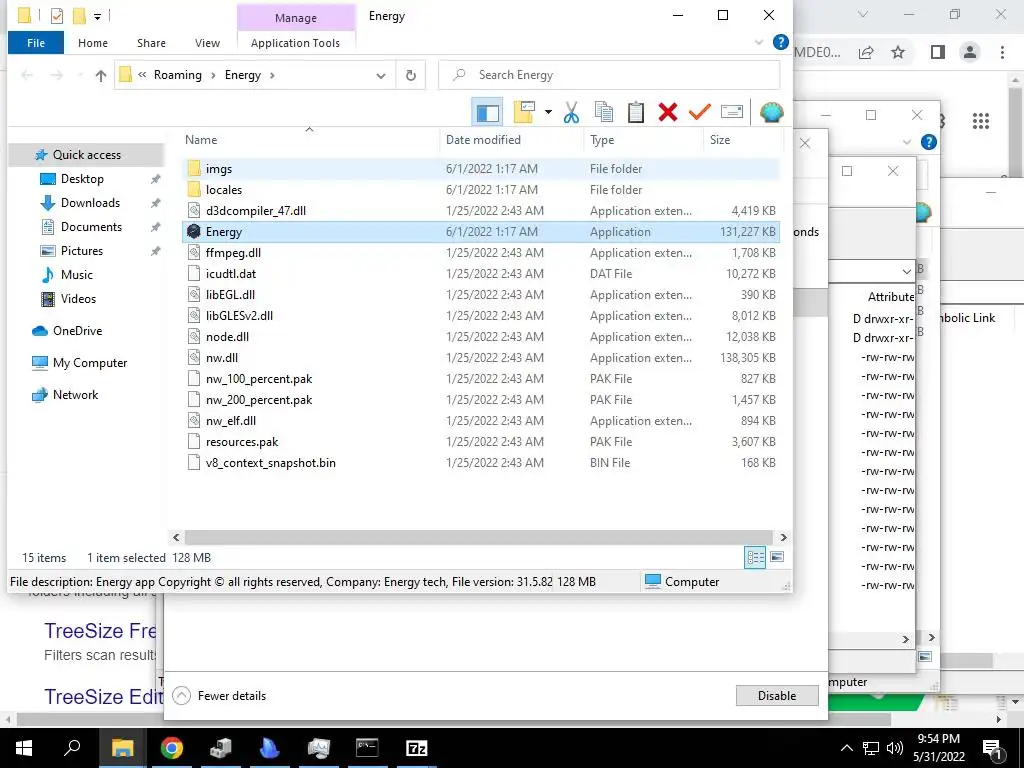This screenshot has width=1024, height=768.
Task: Refresh the Energy folder view
Action: click(x=411, y=75)
